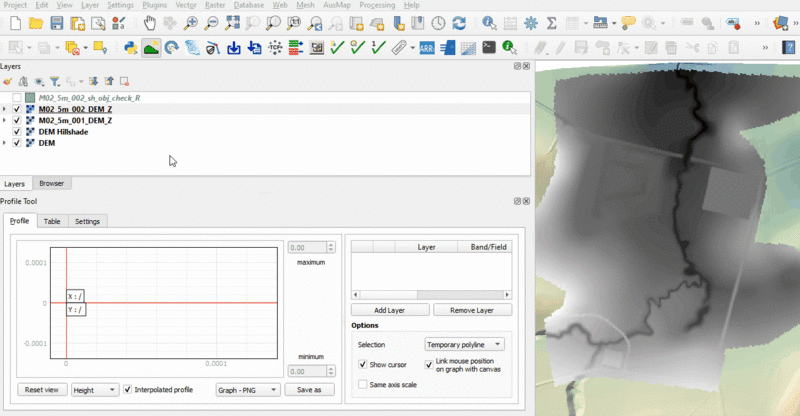Image resolution: width=800 pixels, height=416 pixels.
Task: Open the Statistical Summary sigma icon
Action: pyautogui.click(x=551, y=22)
